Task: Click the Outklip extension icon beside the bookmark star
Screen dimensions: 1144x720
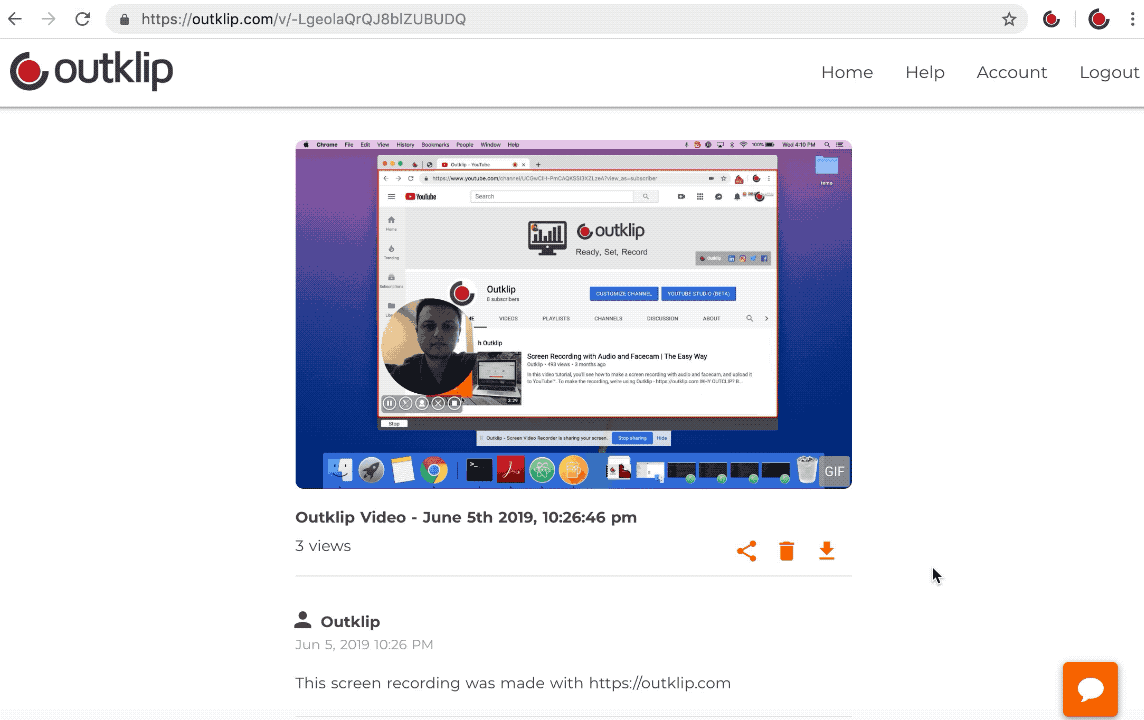Action: click(1051, 19)
